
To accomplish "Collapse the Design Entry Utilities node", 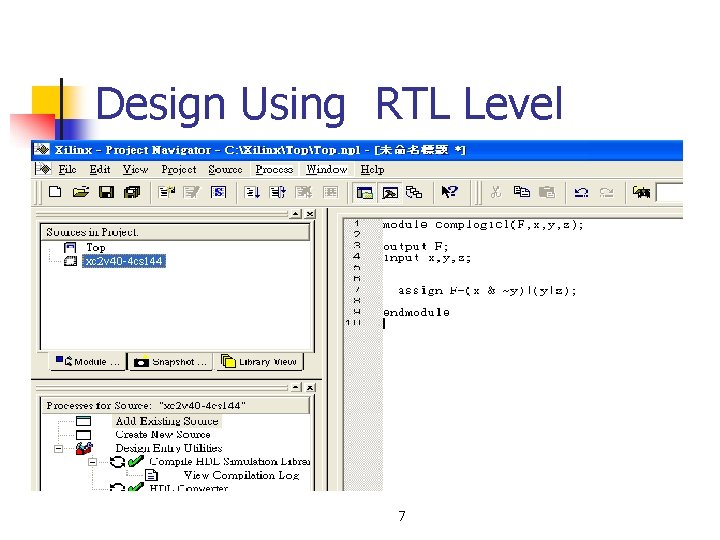I will (58, 448).
